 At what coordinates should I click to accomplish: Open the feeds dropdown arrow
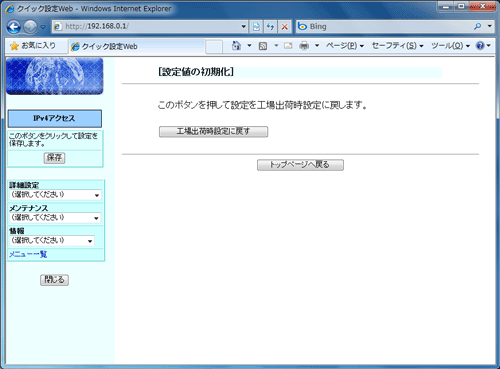(x=276, y=46)
